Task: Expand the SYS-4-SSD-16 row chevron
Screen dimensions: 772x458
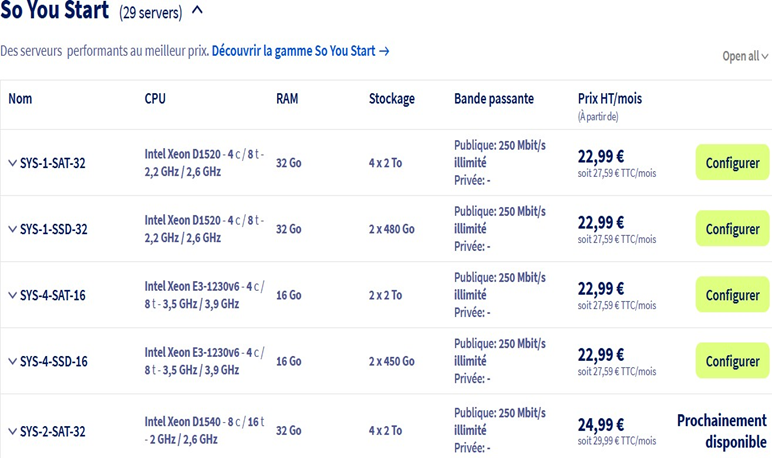Action: 12,361
